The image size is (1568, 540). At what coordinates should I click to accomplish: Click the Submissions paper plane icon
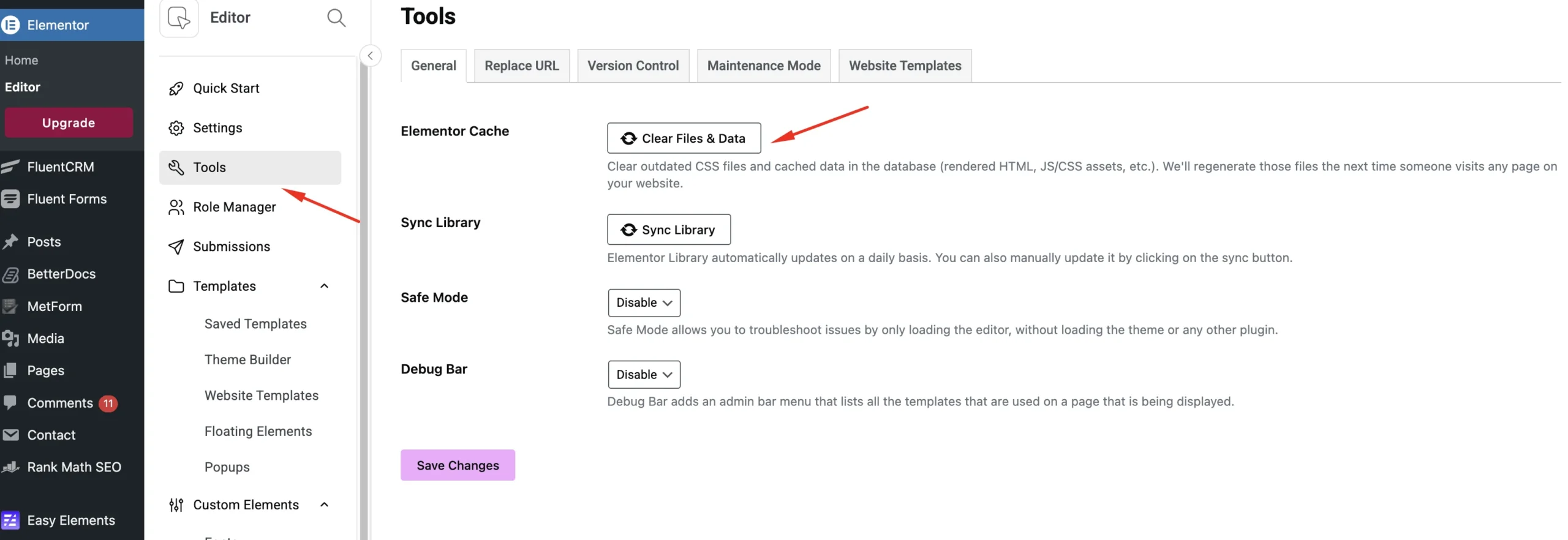tap(176, 247)
